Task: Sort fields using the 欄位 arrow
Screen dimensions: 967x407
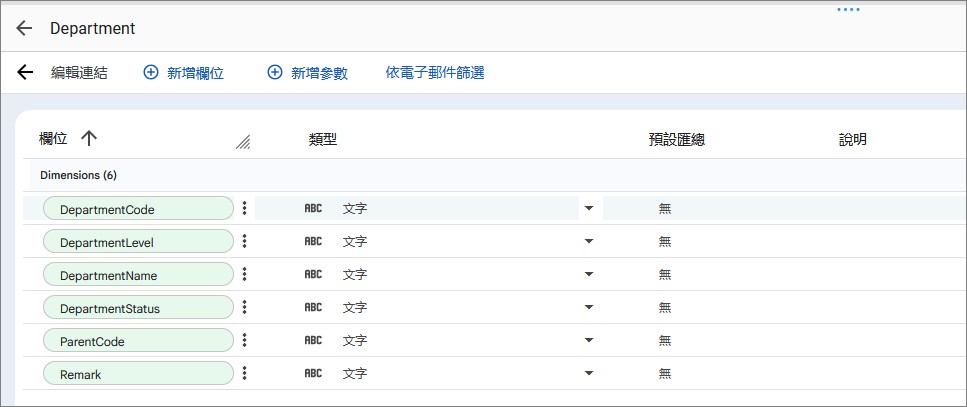Action: pos(88,139)
